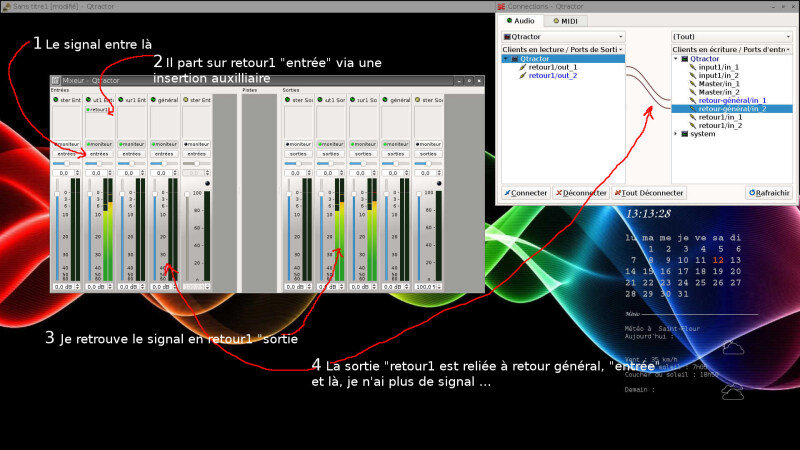Toggle moniteur on 'our1 Ent' input strip
Viewport: 800px width, 450px height.
point(132,144)
